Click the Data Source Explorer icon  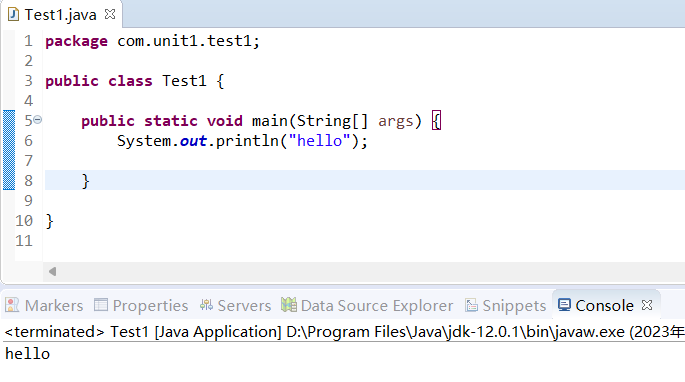[289, 305]
